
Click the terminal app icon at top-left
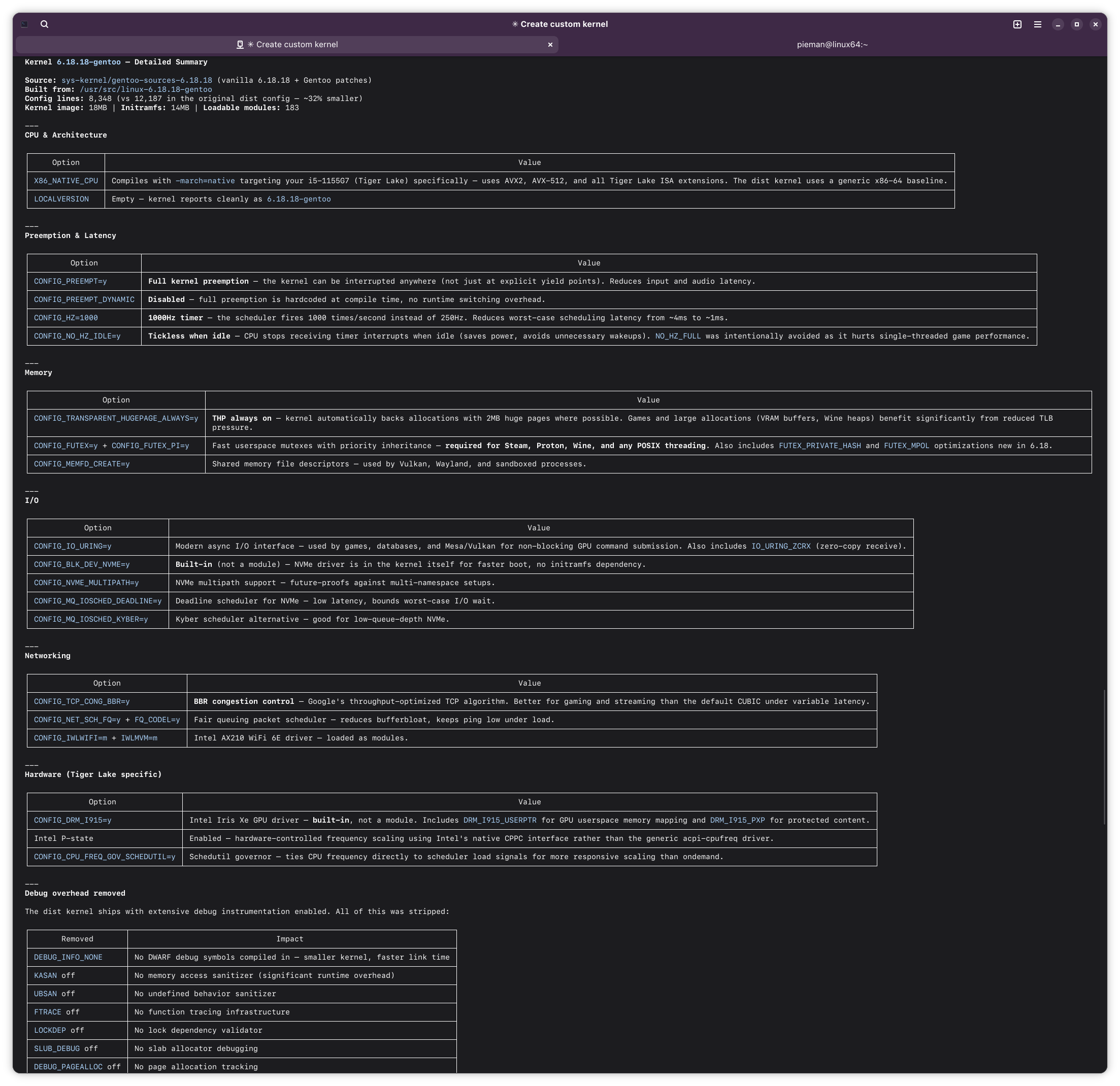pyautogui.click(x=24, y=24)
